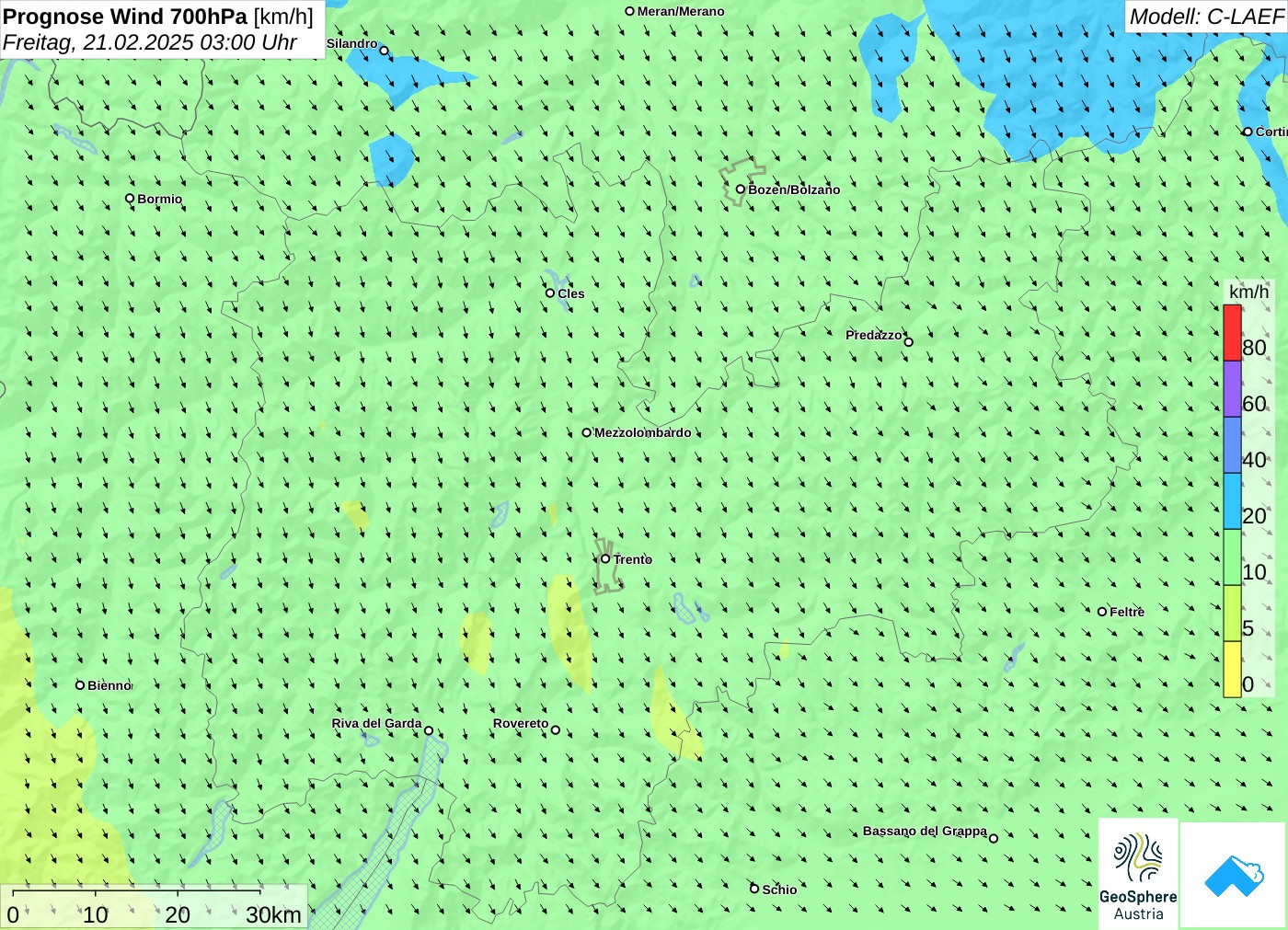Click the 'Modell: C-LAEF' label

pos(1206,17)
